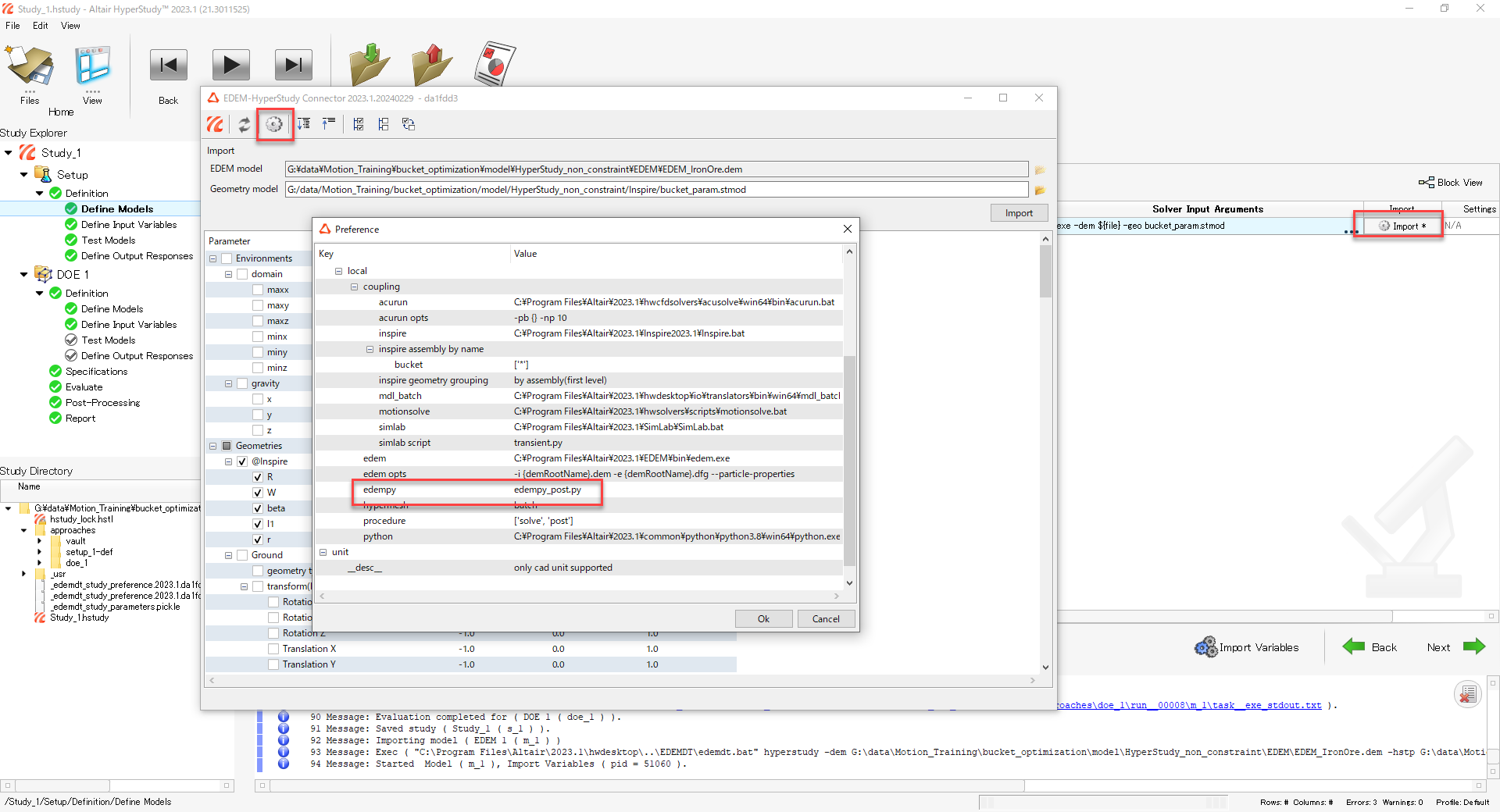Open the Edit menu
The height and width of the screenshot is (812, 1500).
click(41, 26)
